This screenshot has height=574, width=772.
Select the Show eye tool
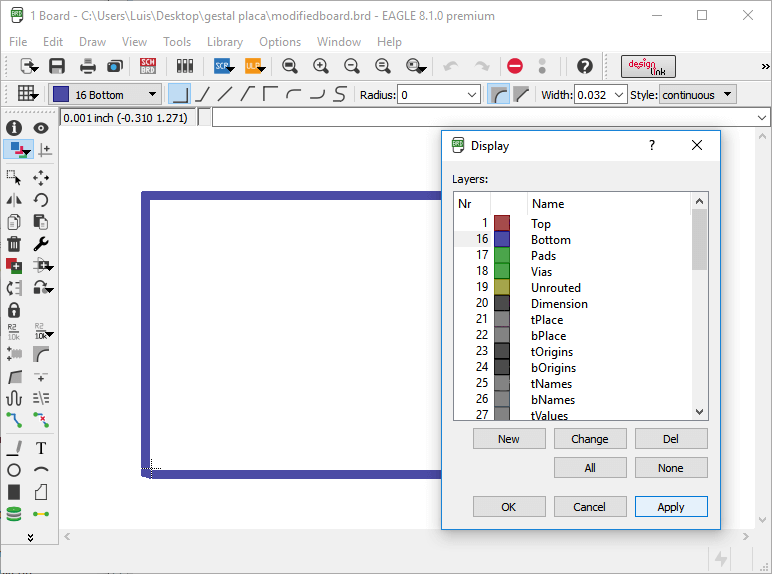41,128
